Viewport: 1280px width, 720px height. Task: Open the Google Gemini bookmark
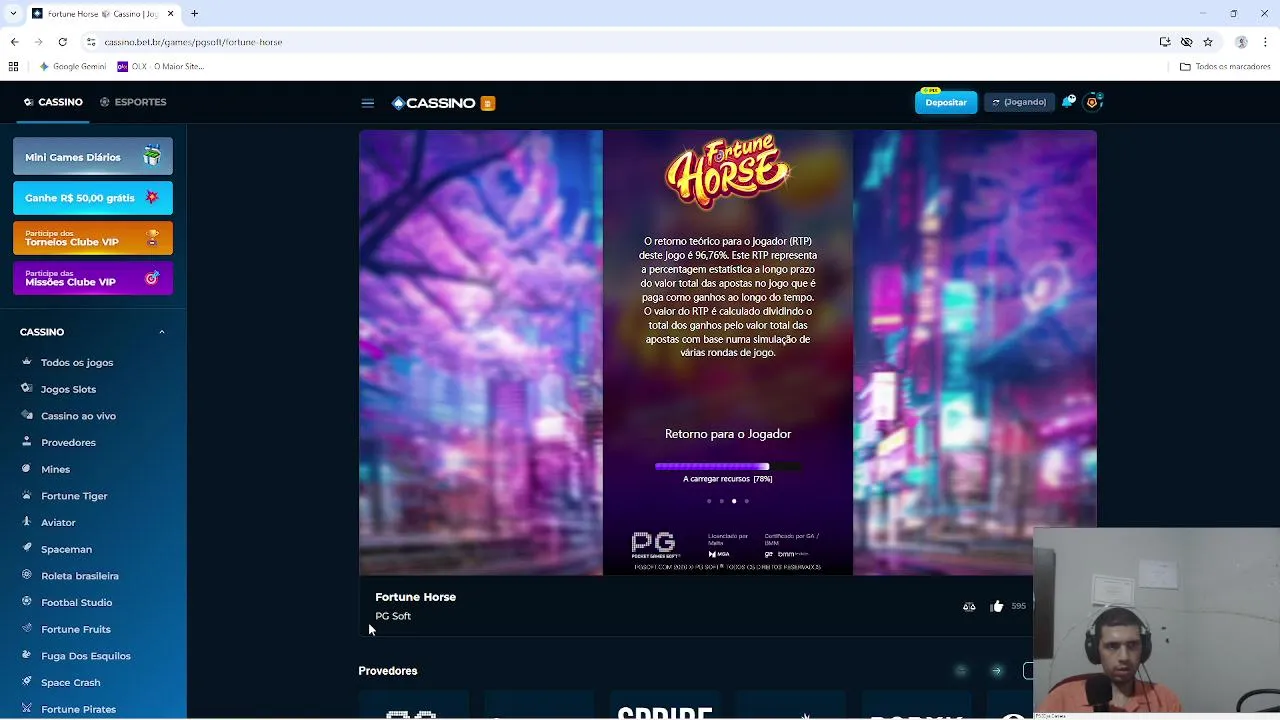pos(72,66)
